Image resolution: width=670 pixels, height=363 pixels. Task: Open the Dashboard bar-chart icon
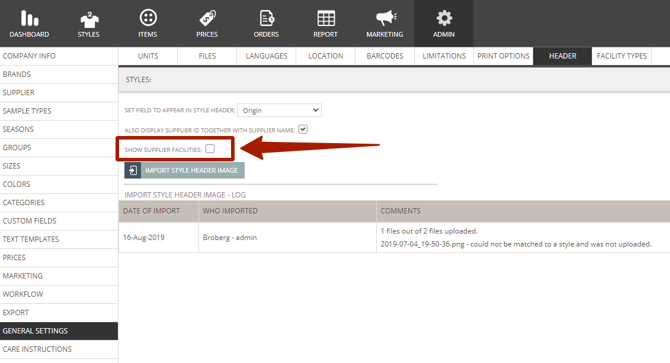click(x=29, y=18)
